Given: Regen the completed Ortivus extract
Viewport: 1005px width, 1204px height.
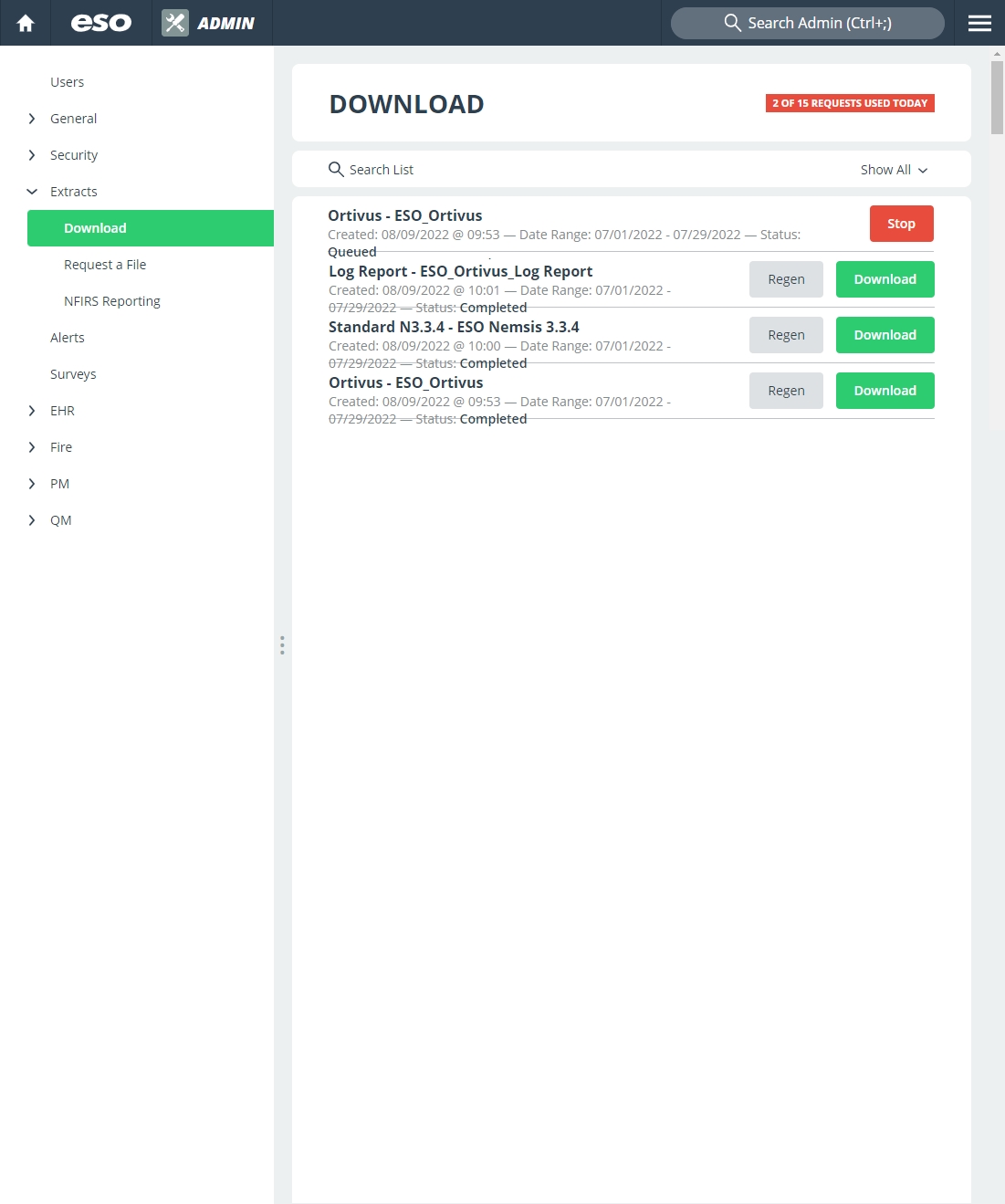Looking at the screenshot, I should click(786, 391).
